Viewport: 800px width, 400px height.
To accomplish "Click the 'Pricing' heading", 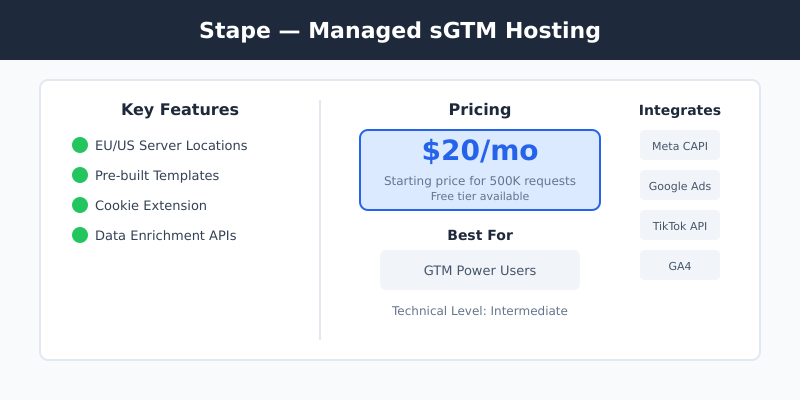I will (x=480, y=110).
